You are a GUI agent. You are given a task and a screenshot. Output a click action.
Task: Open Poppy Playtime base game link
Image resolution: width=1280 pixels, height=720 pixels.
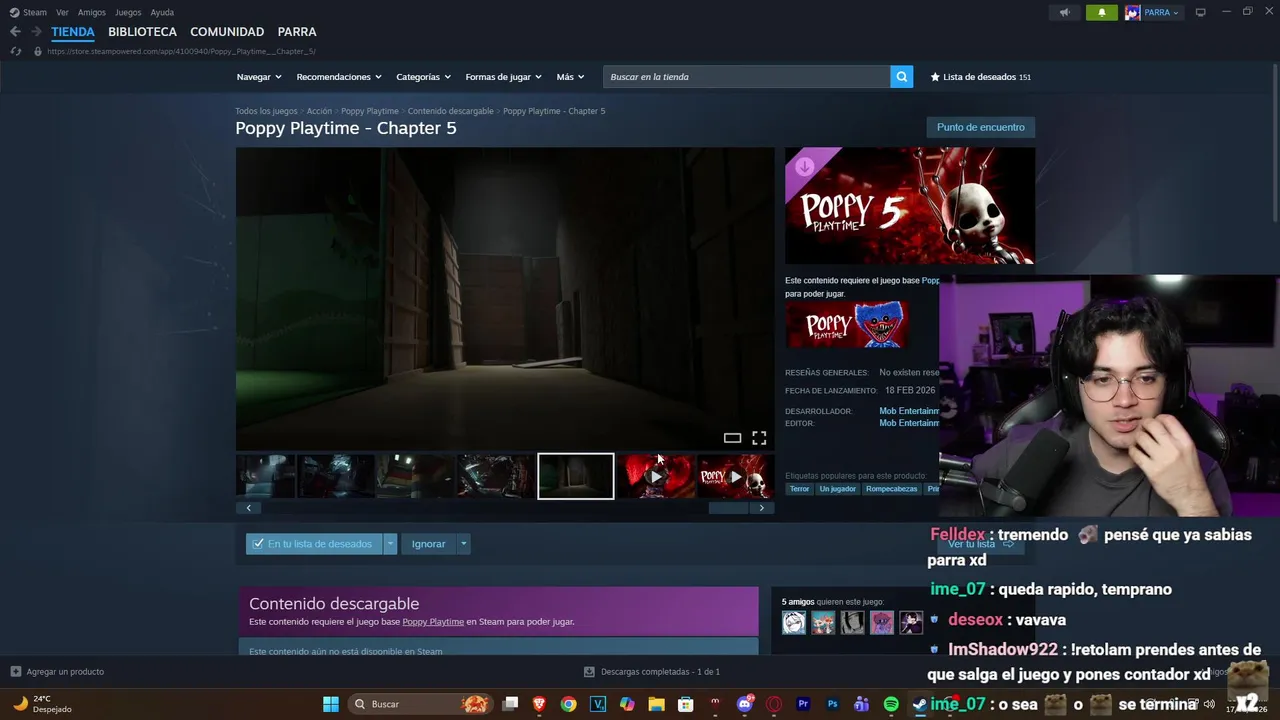pyautogui.click(x=433, y=622)
